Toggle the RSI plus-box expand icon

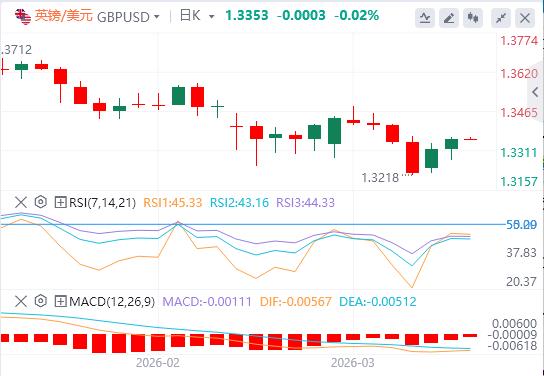60,202
